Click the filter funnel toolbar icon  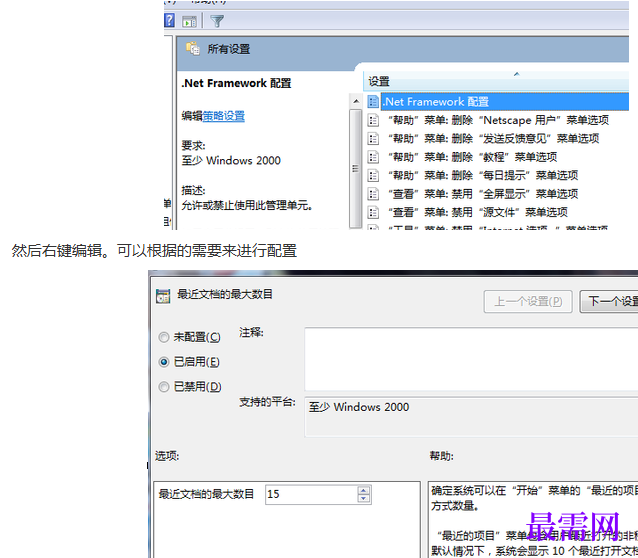click(x=217, y=21)
